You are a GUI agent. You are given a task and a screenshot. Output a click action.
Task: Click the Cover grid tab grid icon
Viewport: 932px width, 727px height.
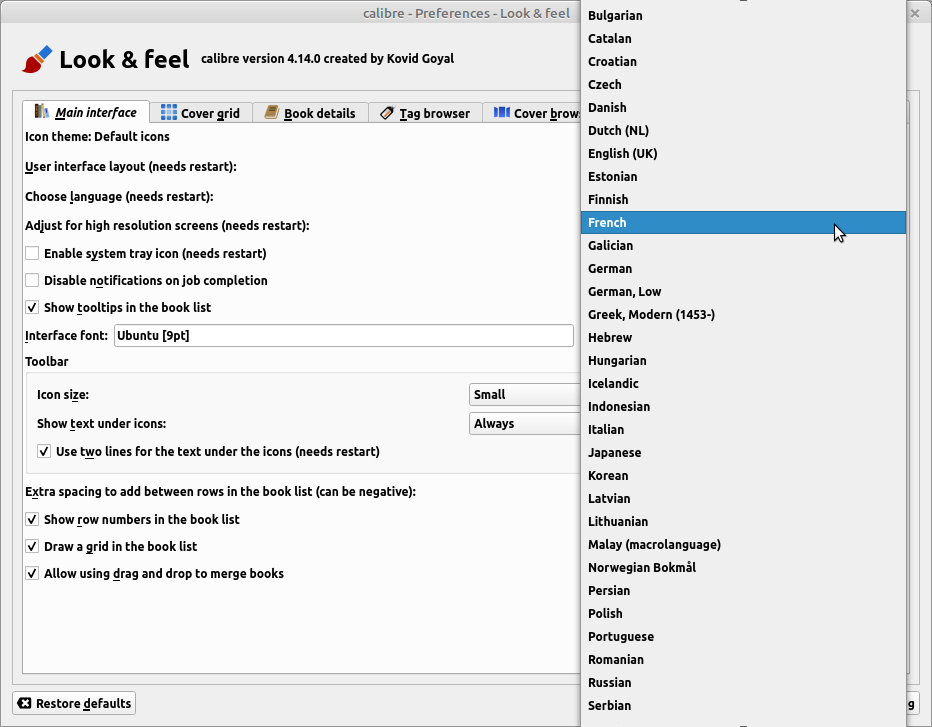[169, 112]
